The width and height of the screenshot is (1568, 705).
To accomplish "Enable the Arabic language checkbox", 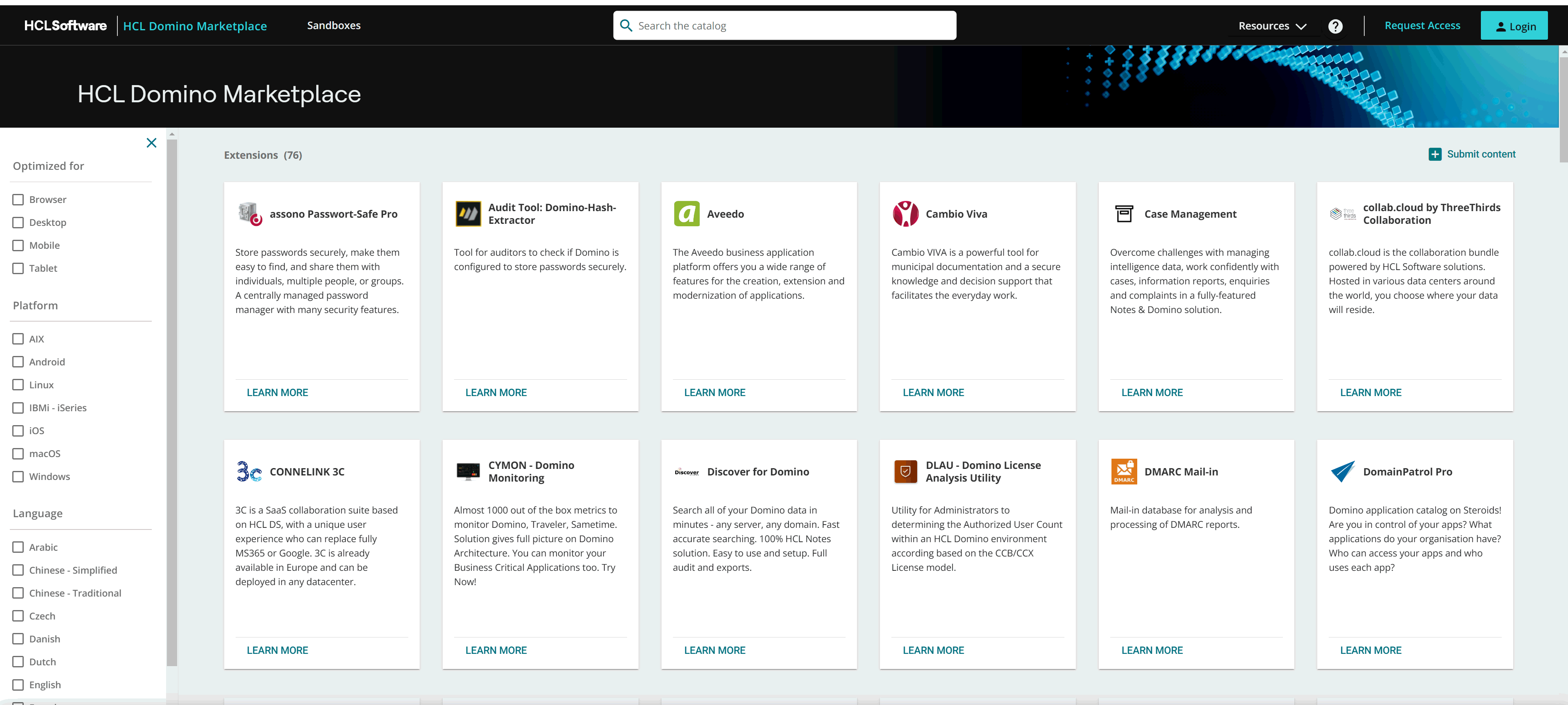I will pos(18,547).
